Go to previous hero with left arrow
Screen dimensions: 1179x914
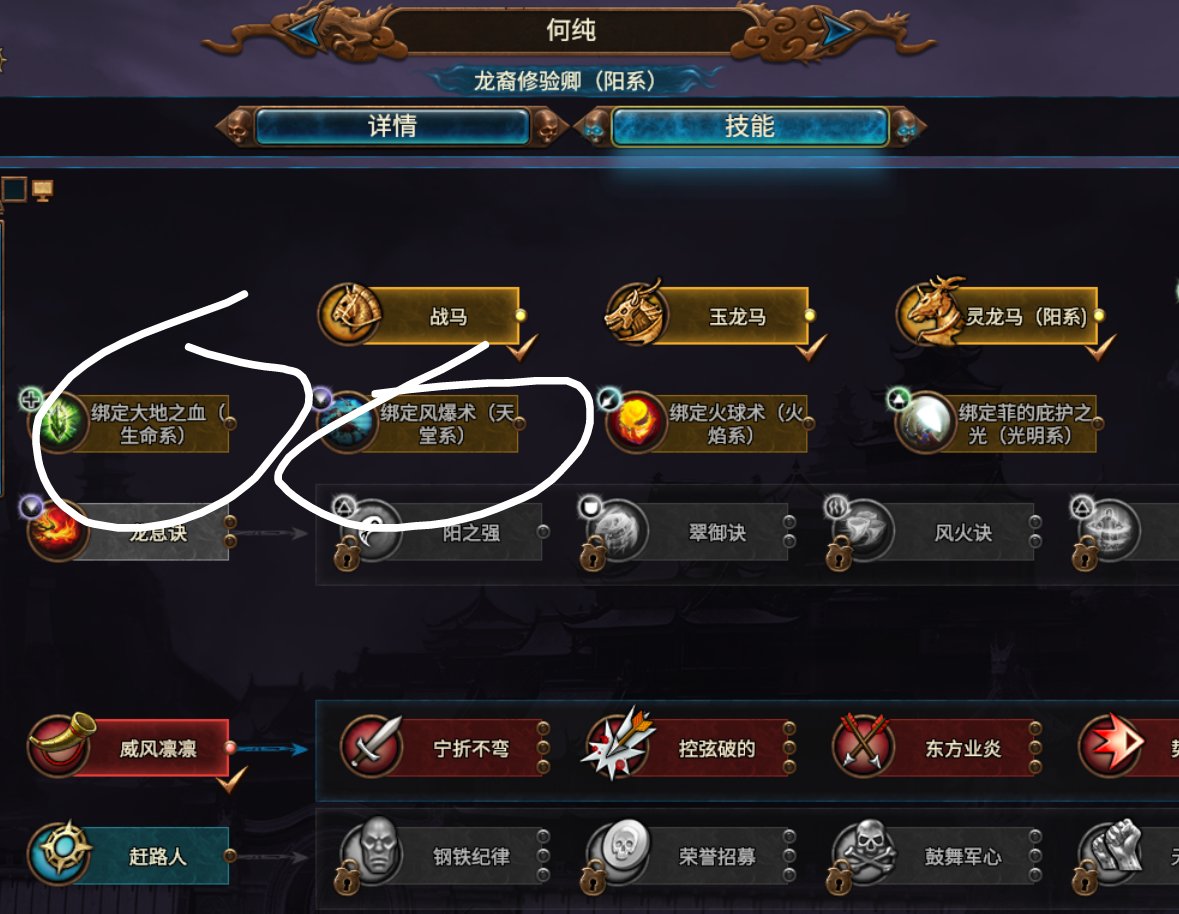[x=305, y=31]
